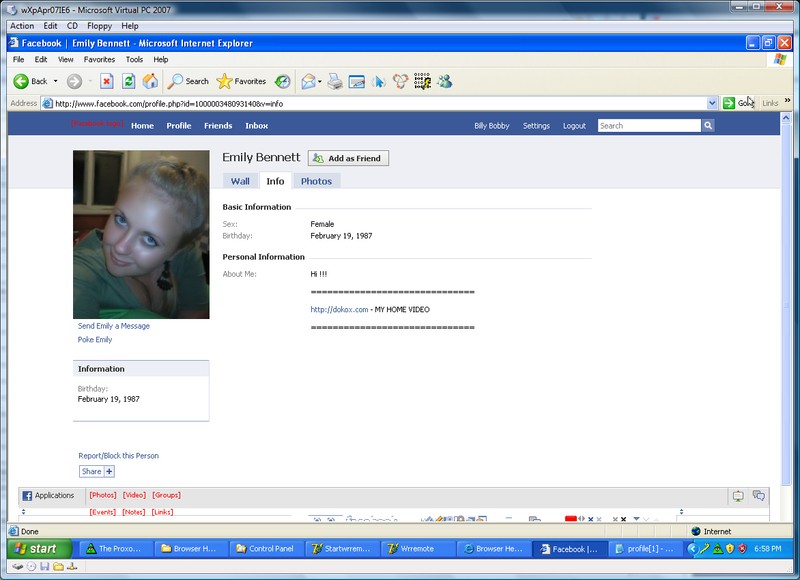
Task: Click the Add as Friend button
Action: click(348, 158)
